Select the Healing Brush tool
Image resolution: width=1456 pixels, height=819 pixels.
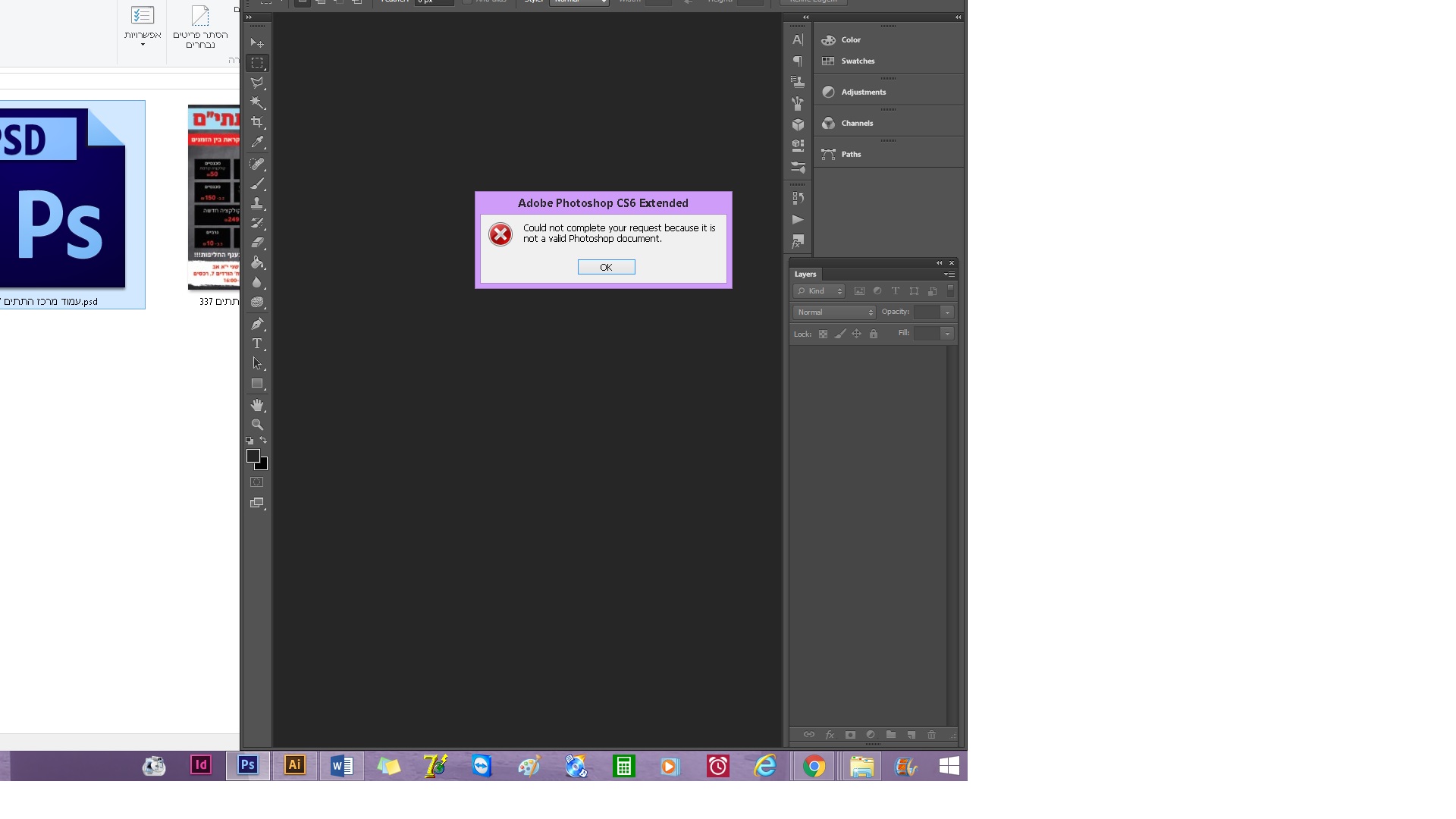click(257, 164)
